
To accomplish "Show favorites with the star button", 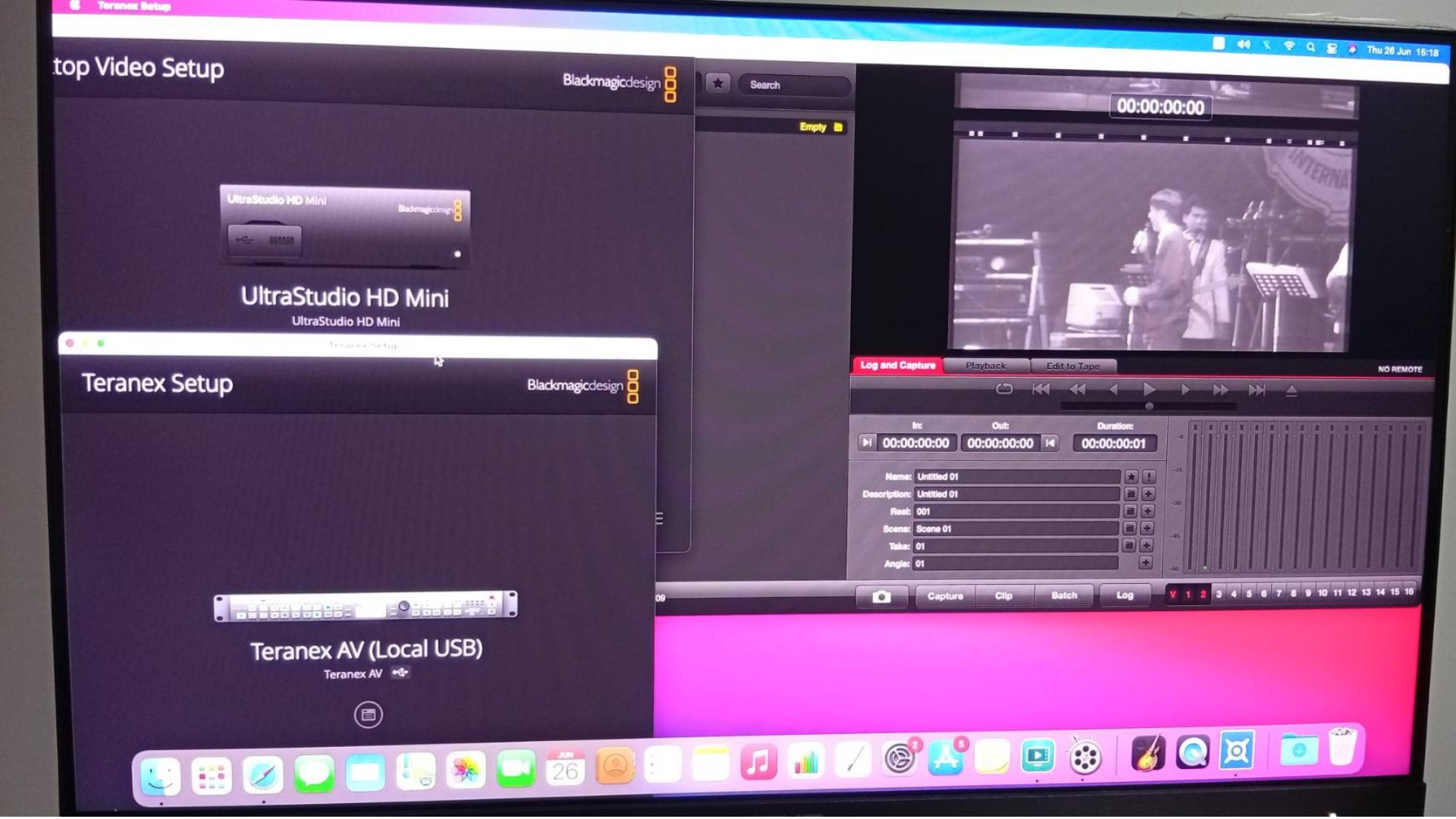I will tap(717, 83).
